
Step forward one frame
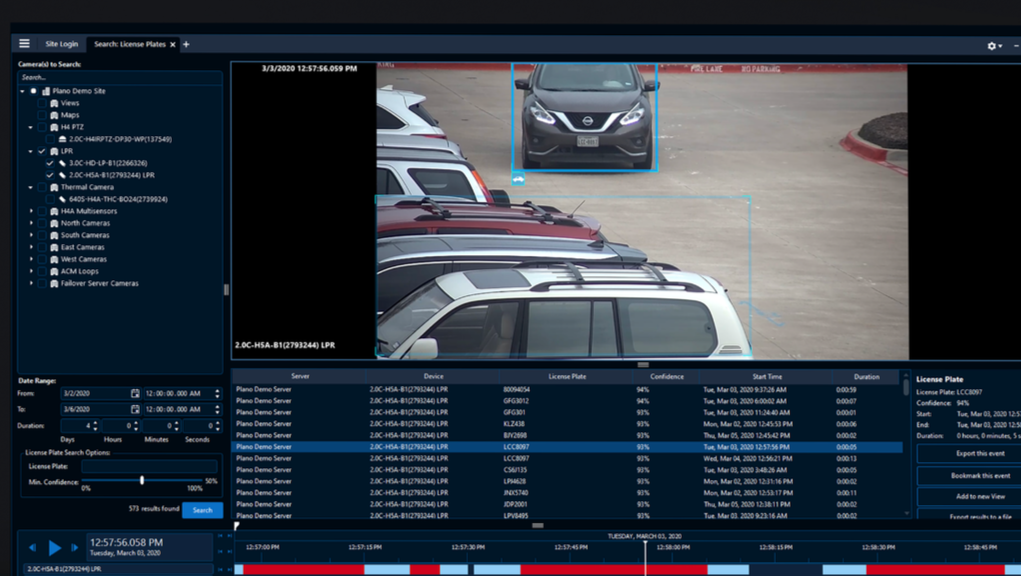pyautogui.click(x=75, y=548)
